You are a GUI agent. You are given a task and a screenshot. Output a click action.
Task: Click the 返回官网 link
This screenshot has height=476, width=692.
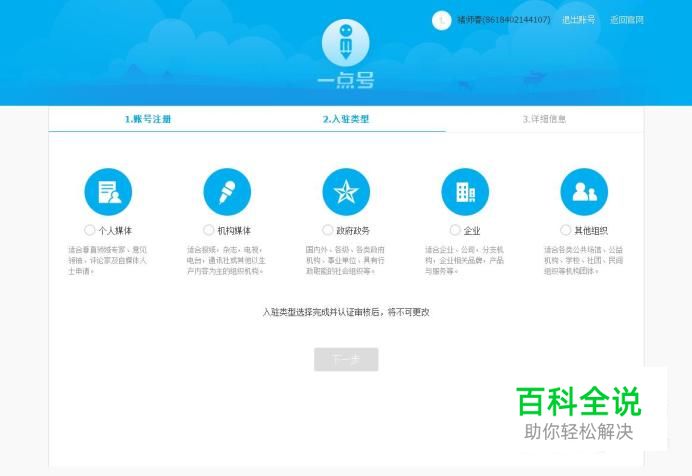[627, 20]
